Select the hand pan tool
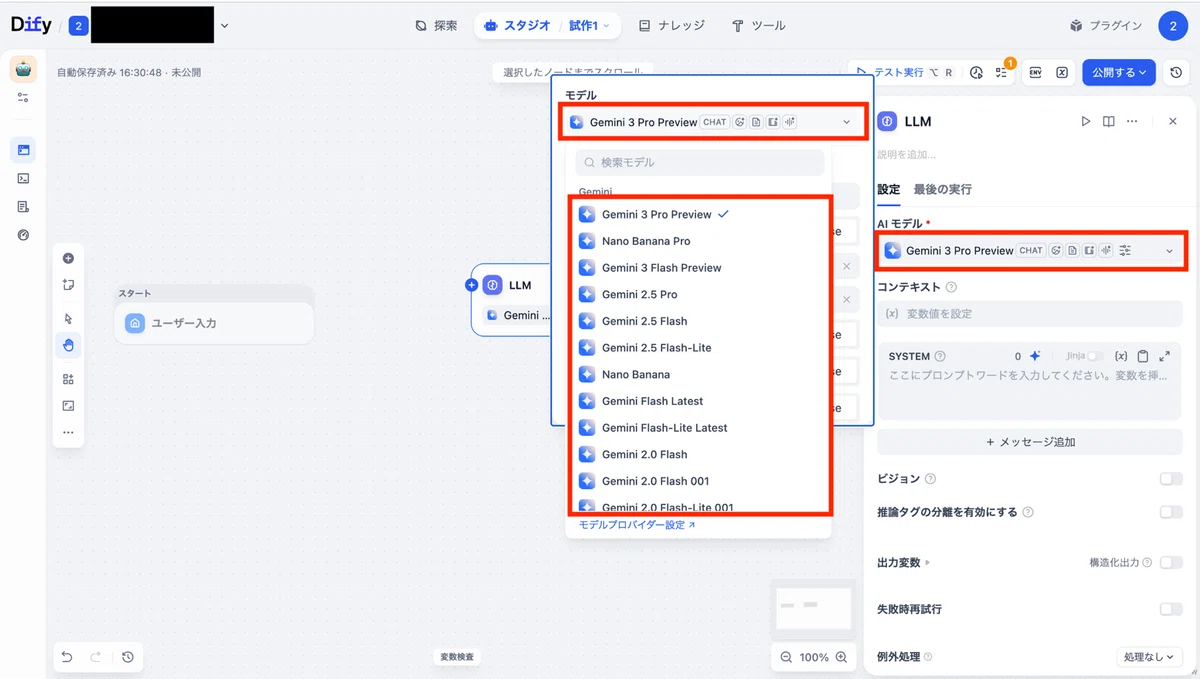Image resolution: width=1200 pixels, height=679 pixels. pyautogui.click(x=68, y=345)
